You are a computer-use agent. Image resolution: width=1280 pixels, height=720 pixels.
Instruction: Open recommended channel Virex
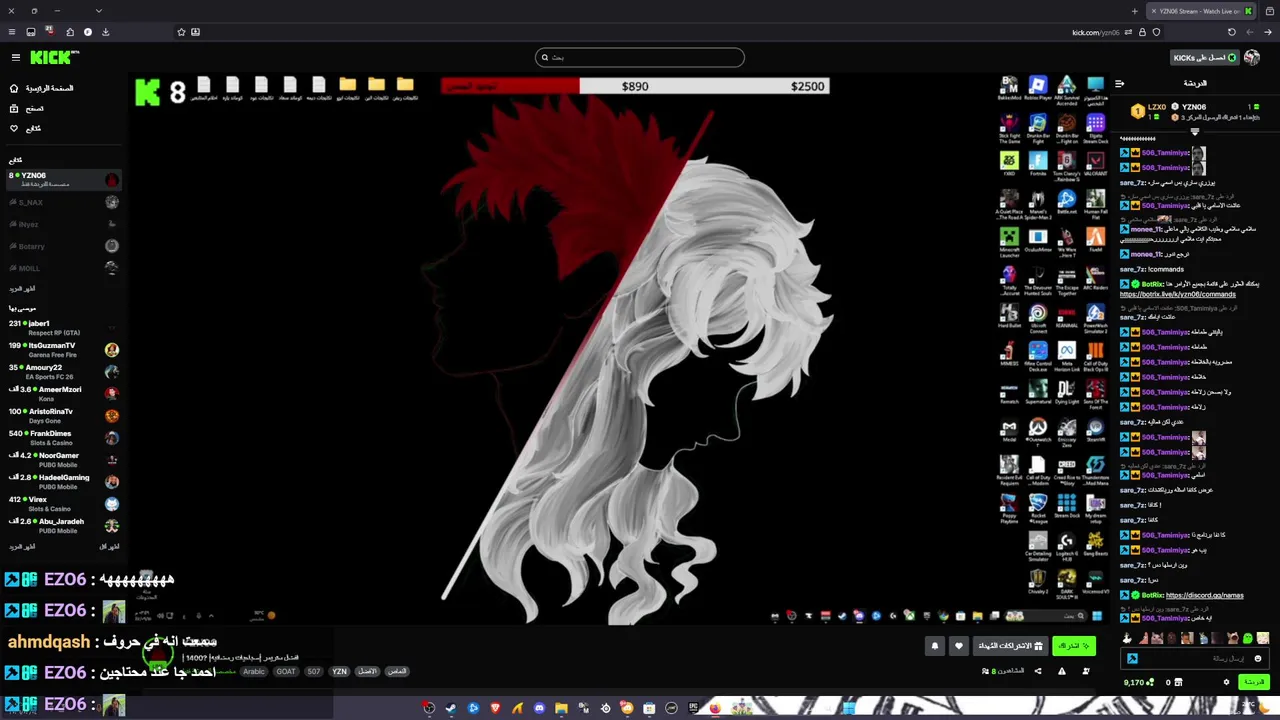tap(63, 503)
